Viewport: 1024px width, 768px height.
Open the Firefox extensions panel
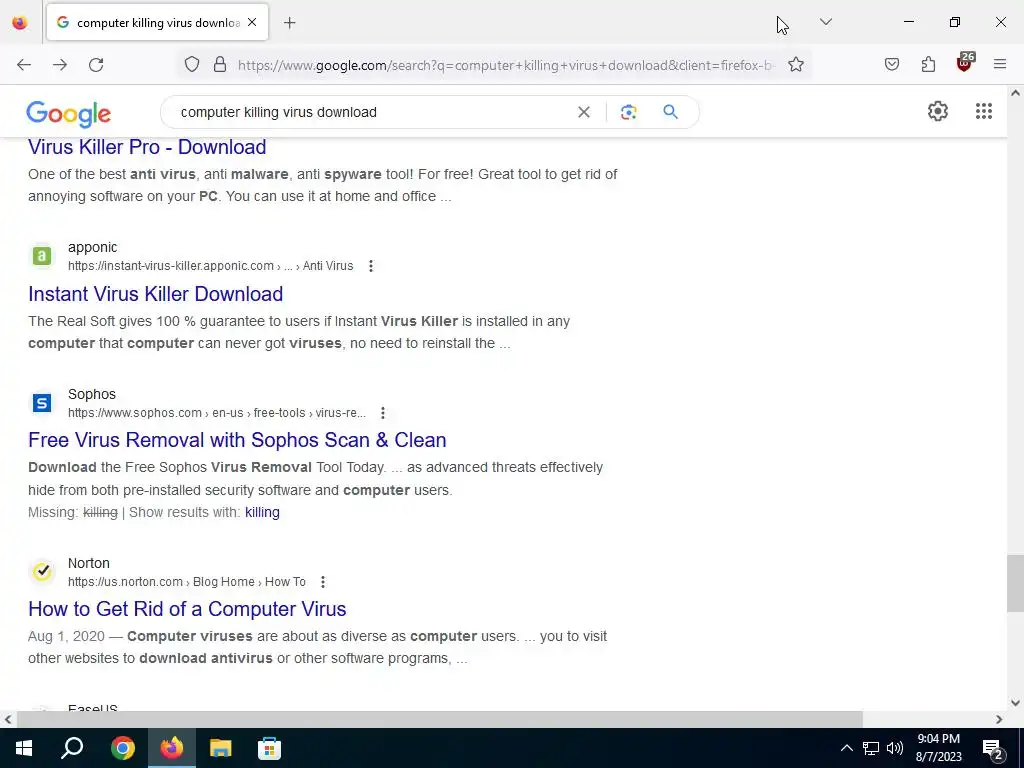[x=928, y=65]
